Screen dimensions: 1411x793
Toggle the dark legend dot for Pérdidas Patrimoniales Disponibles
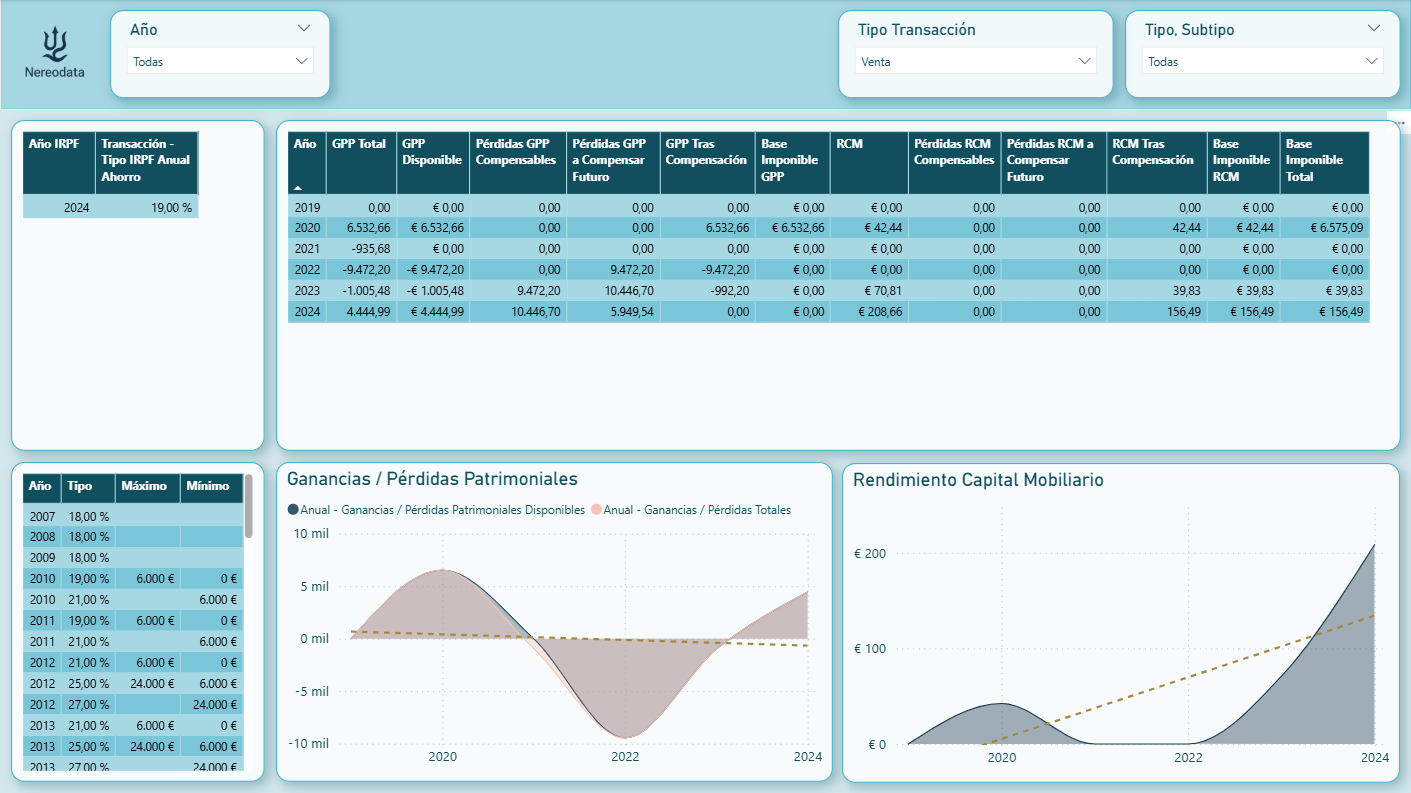pos(293,509)
